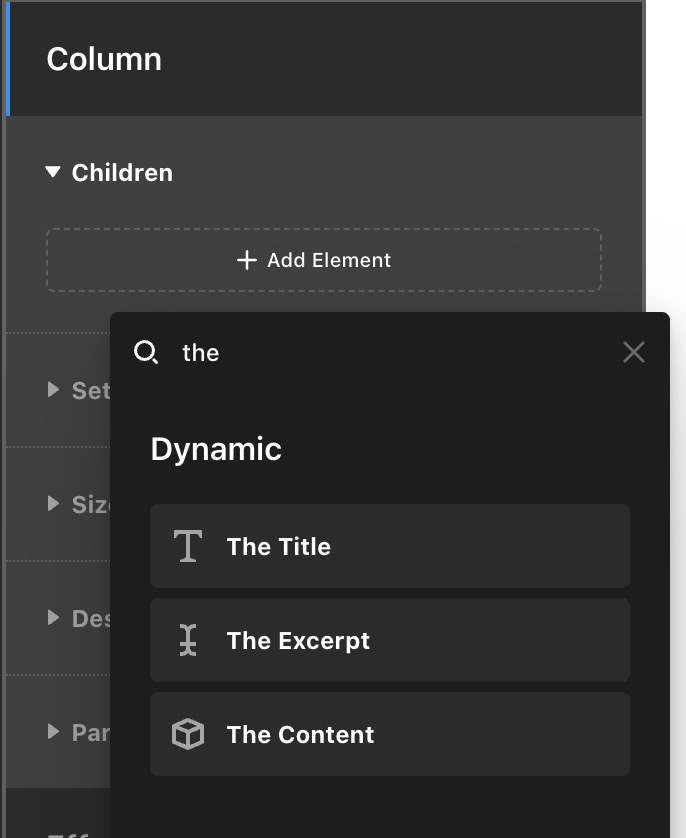Focus the search field containing 'the'
This screenshot has width=686, height=838.
click(x=390, y=352)
